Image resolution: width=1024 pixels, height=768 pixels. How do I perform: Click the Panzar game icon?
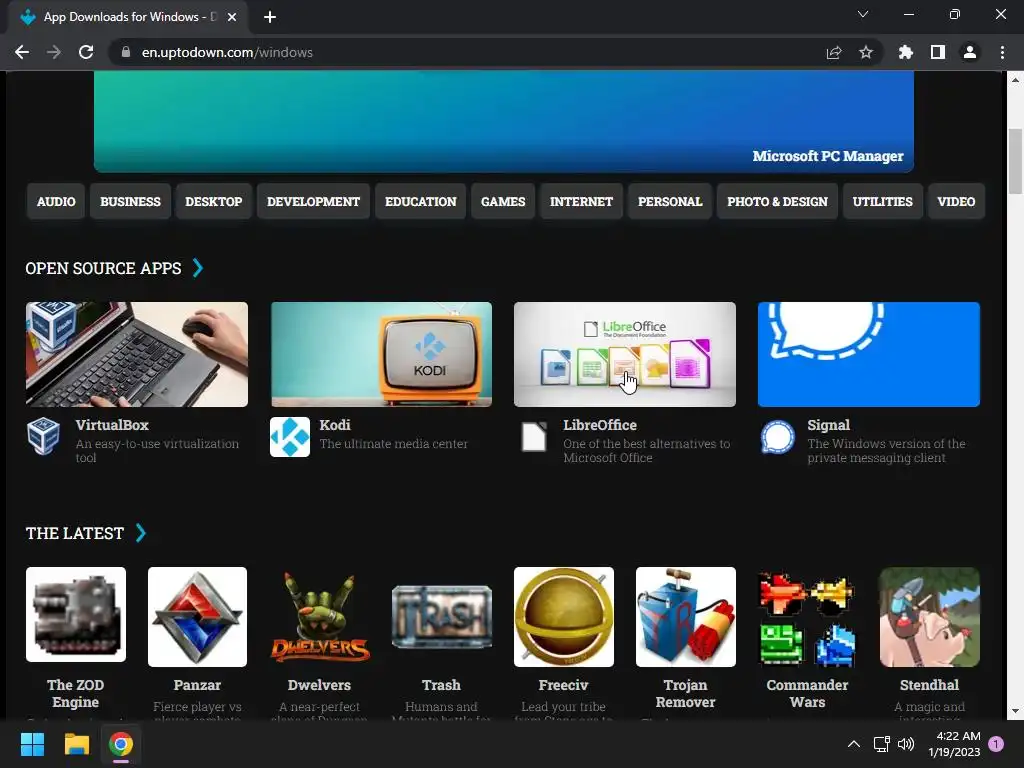point(197,616)
